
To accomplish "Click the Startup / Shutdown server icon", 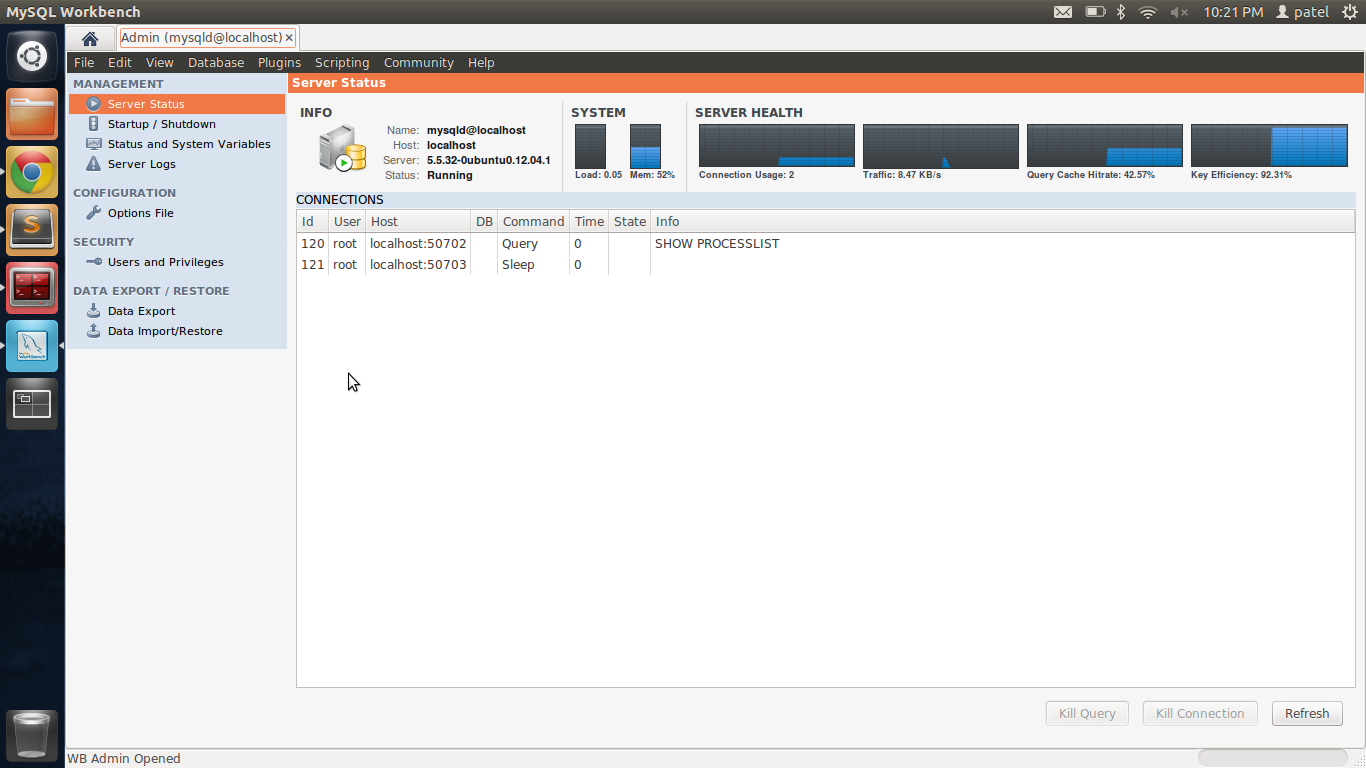I will [x=93, y=124].
